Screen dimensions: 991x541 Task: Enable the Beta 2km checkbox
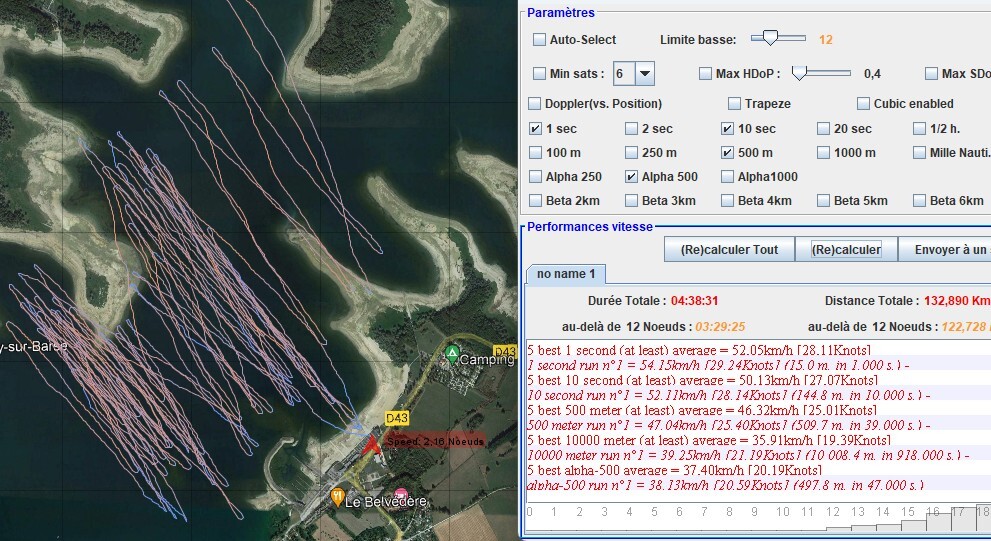pos(535,201)
